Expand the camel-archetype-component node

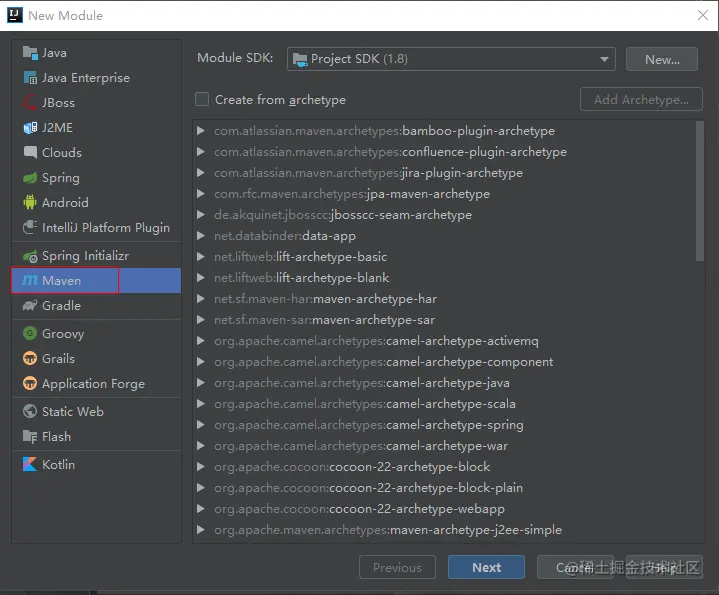click(x=201, y=362)
